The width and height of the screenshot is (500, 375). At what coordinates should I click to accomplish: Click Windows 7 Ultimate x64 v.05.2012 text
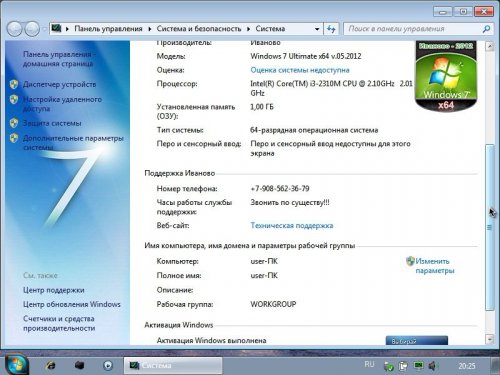(x=306, y=56)
